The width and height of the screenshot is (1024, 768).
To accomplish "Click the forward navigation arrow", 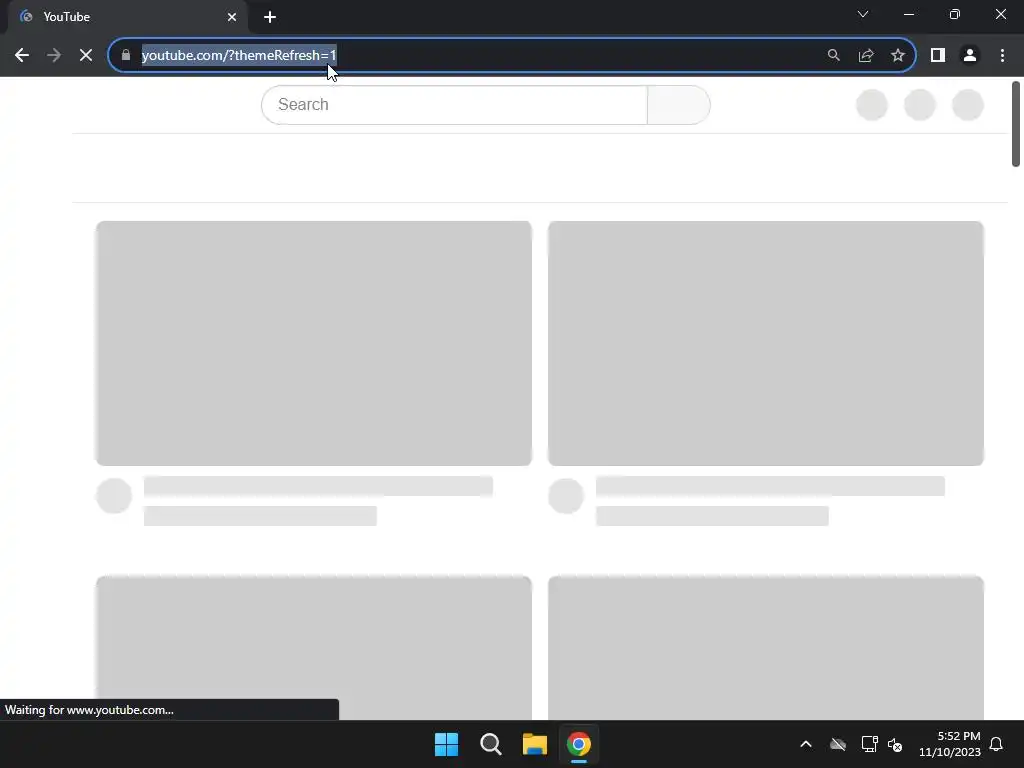I will coord(54,56).
